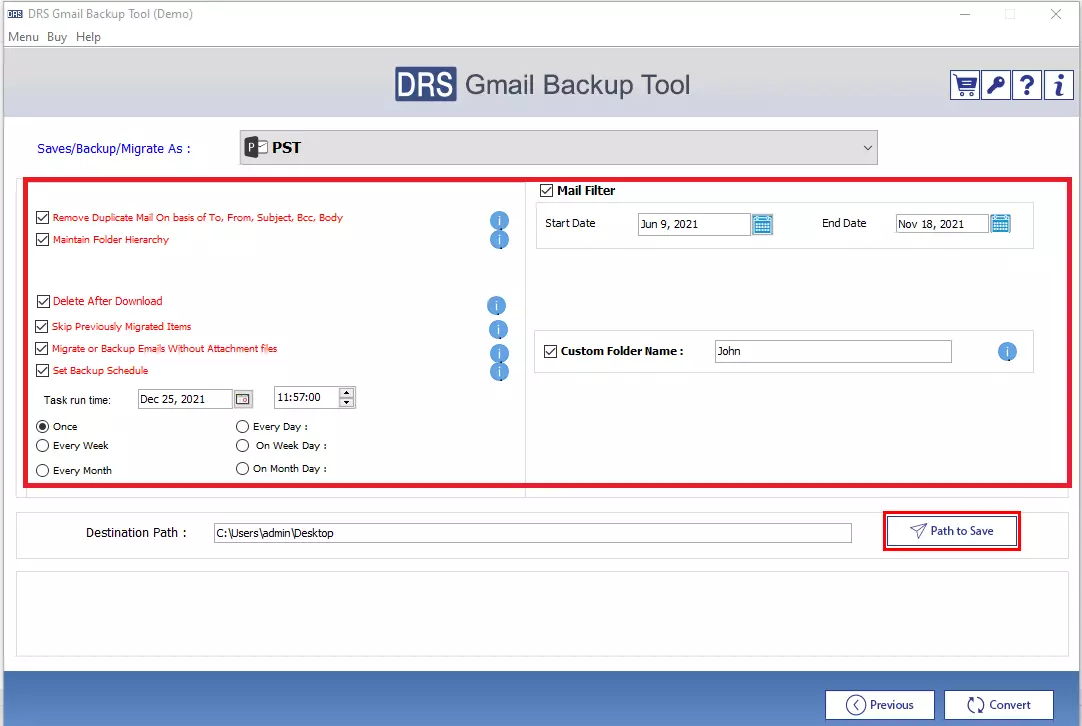Show info for Set Backup Schedule
The height and width of the screenshot is (726, 1082).
click(499, 372)
